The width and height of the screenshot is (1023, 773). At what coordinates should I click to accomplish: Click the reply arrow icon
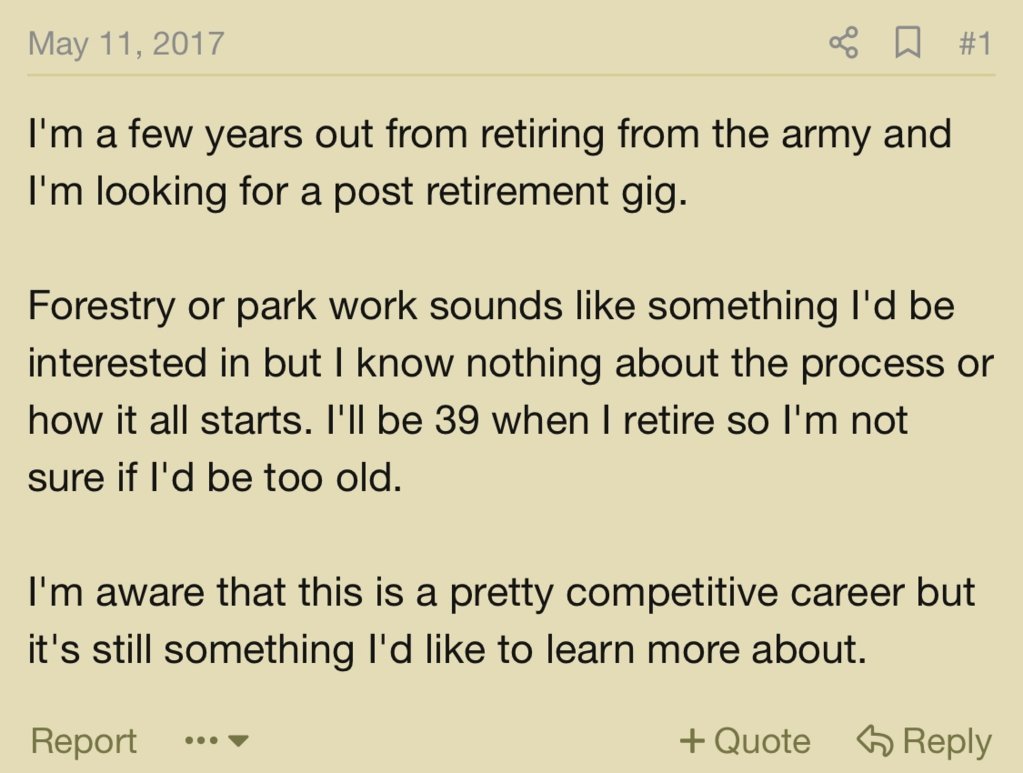point(874,741)
